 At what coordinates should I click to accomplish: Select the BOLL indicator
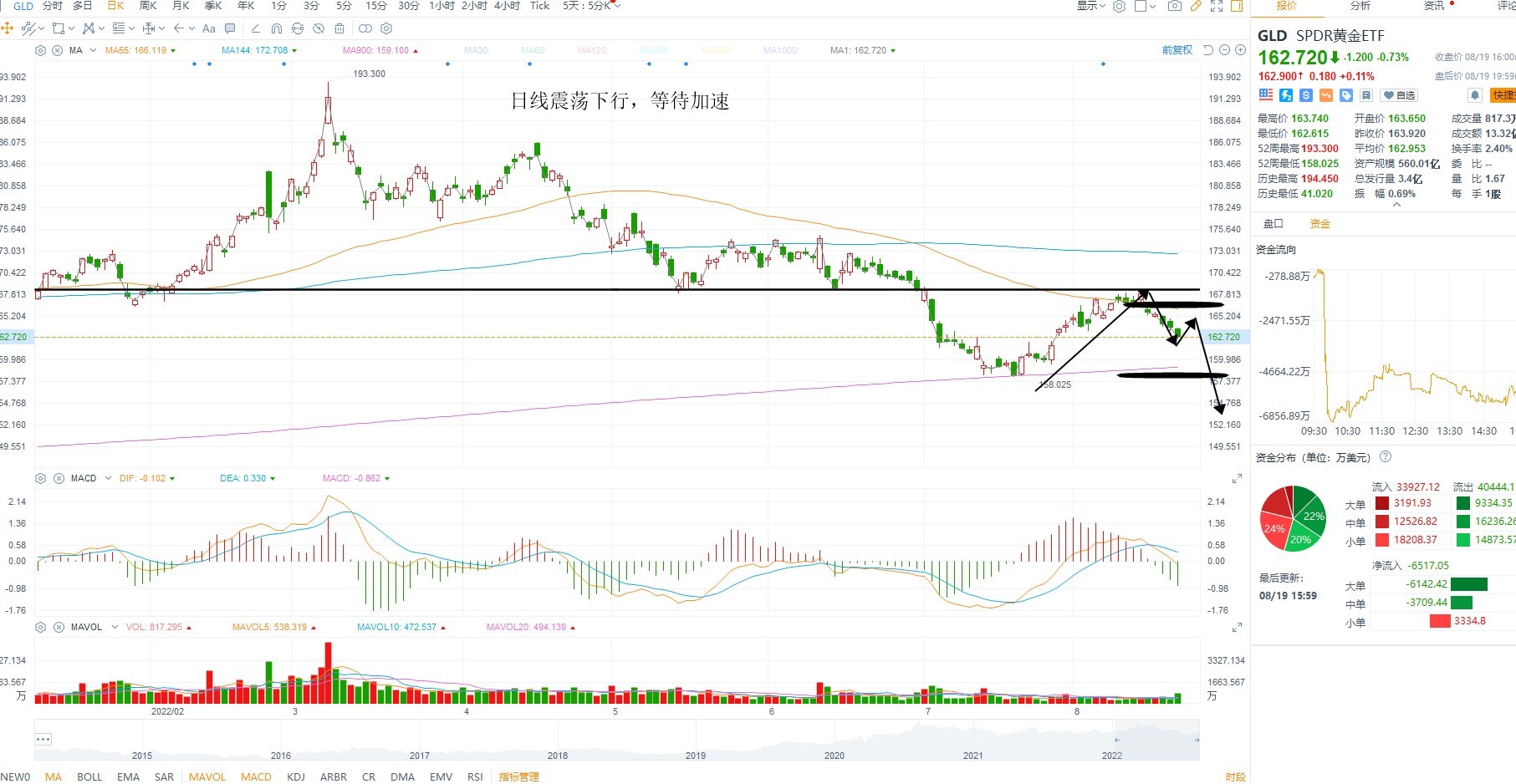[89, 777]
